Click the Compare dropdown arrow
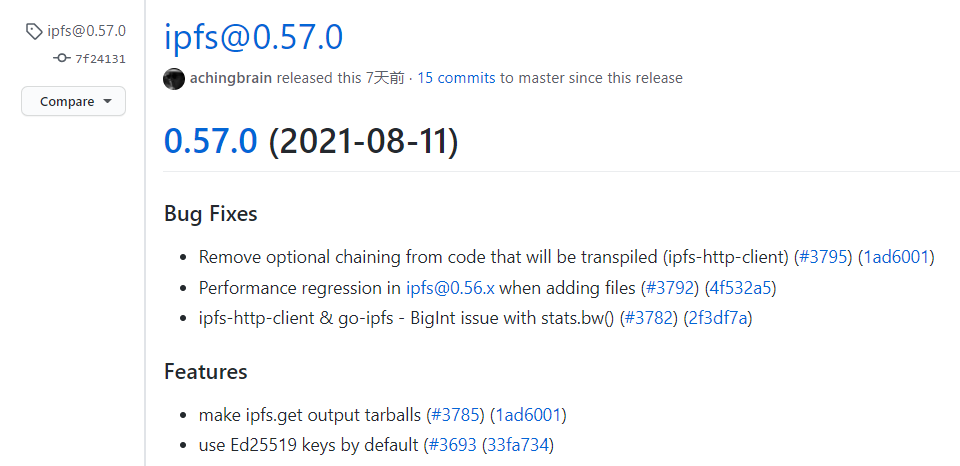The width and height of the screenshot is (960, 466). pyautogui.click(x=108, y=101)
